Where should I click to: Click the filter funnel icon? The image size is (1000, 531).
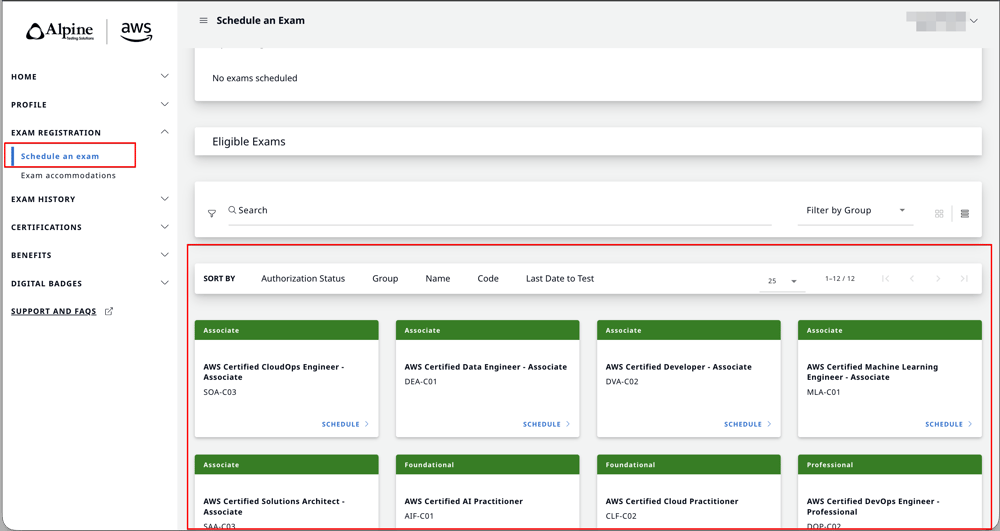pyautogui.click(x=212, y=214)
